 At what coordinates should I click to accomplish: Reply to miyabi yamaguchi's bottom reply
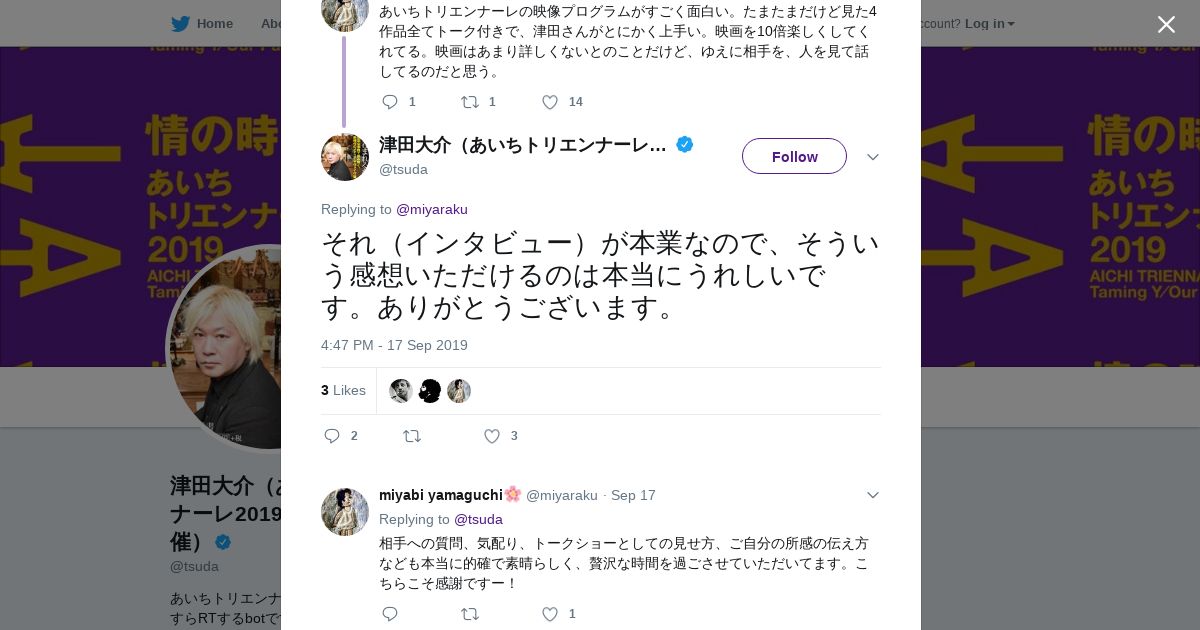coord(390,614)
